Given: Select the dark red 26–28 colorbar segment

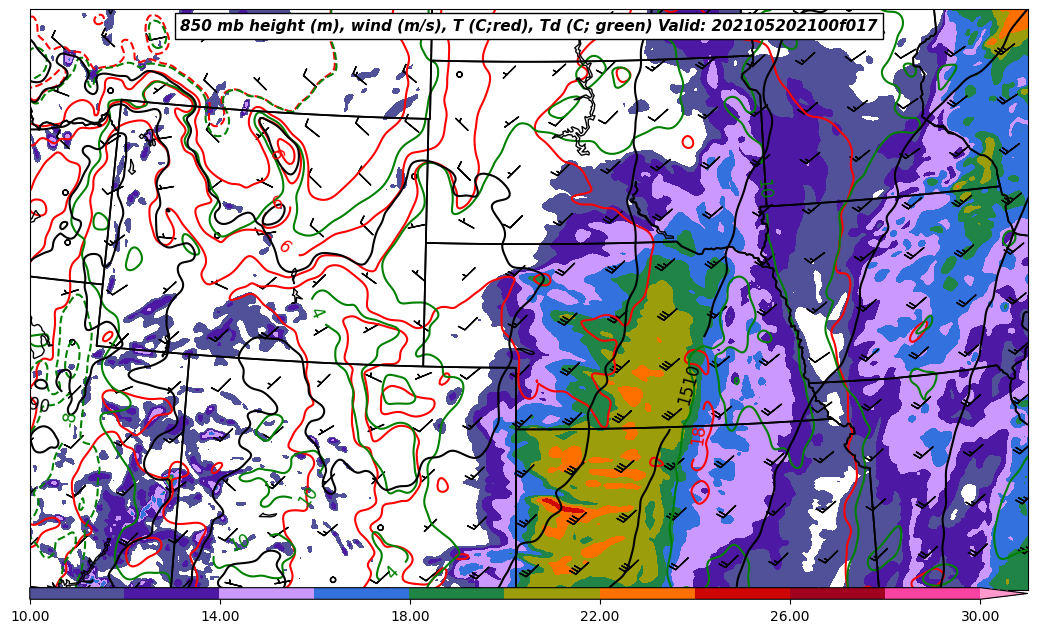Looking at the screenshot, I should 837,593.
